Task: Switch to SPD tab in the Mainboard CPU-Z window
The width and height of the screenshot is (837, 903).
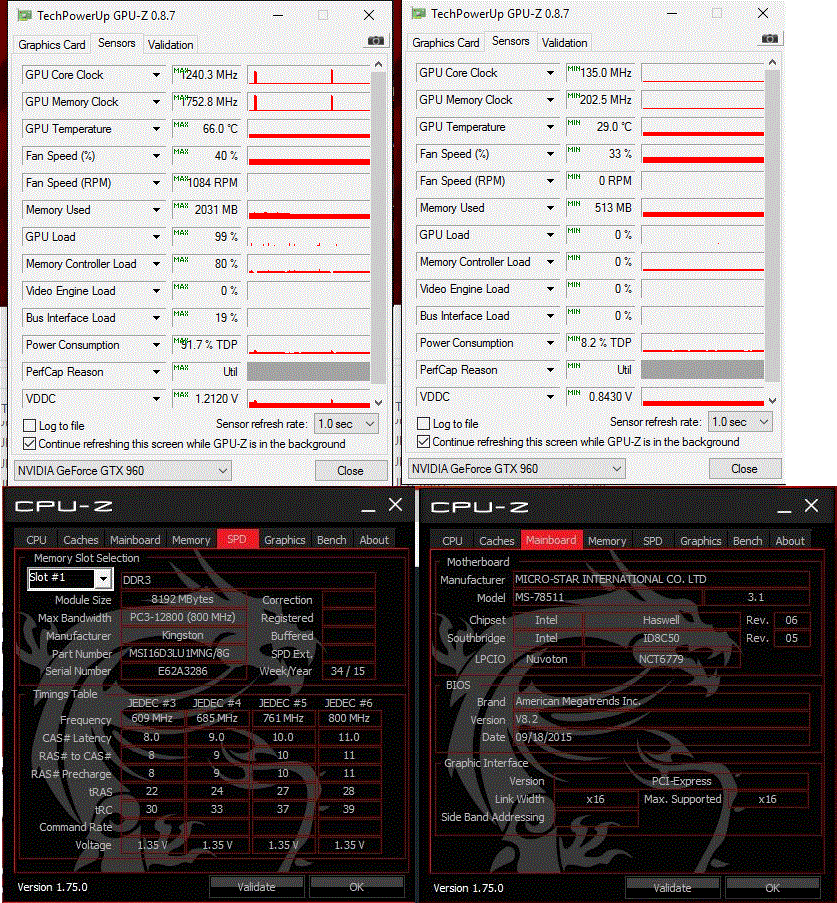Action: (x=653, y=541)
